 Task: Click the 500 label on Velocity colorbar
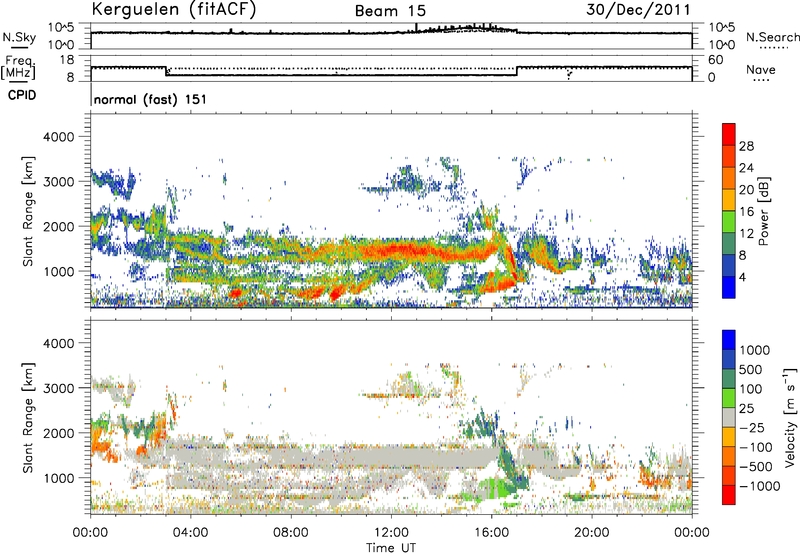coord(751,370)
